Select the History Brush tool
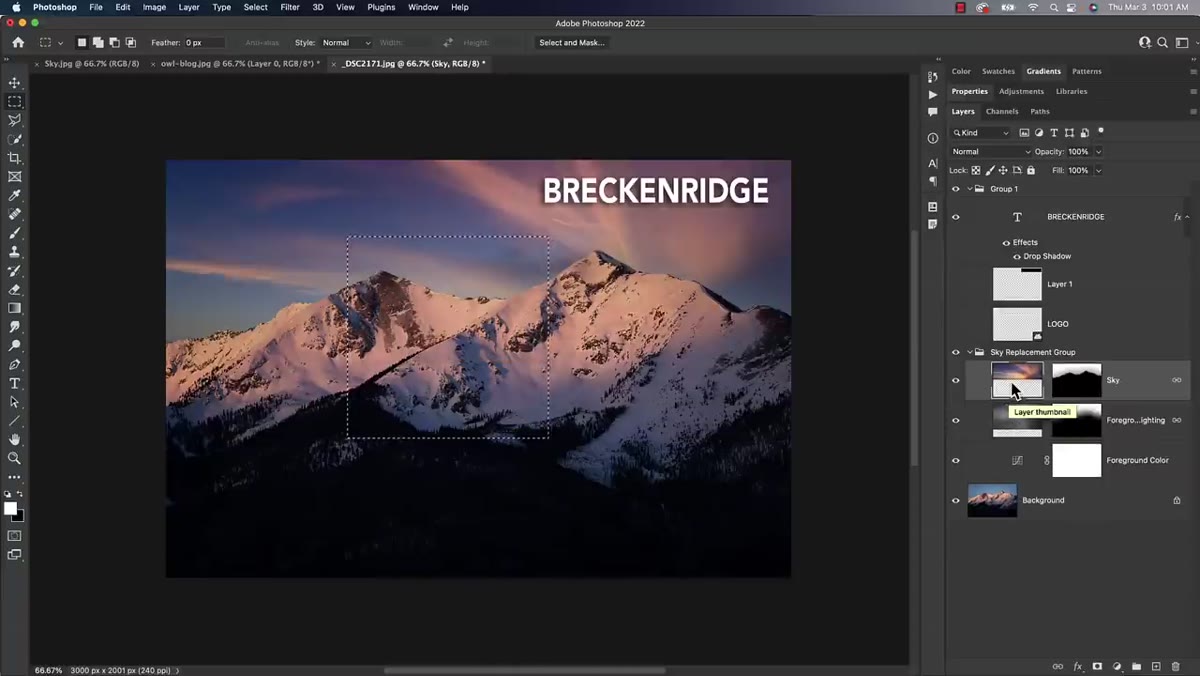 [x=14, y=271]
